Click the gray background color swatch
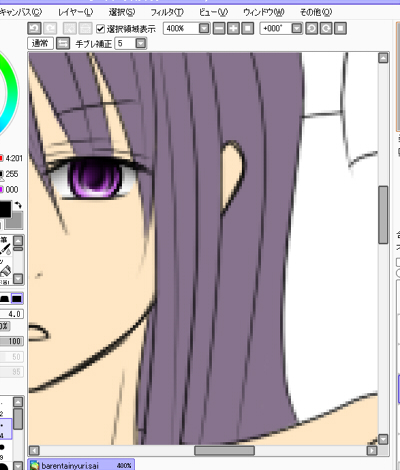 15,221
